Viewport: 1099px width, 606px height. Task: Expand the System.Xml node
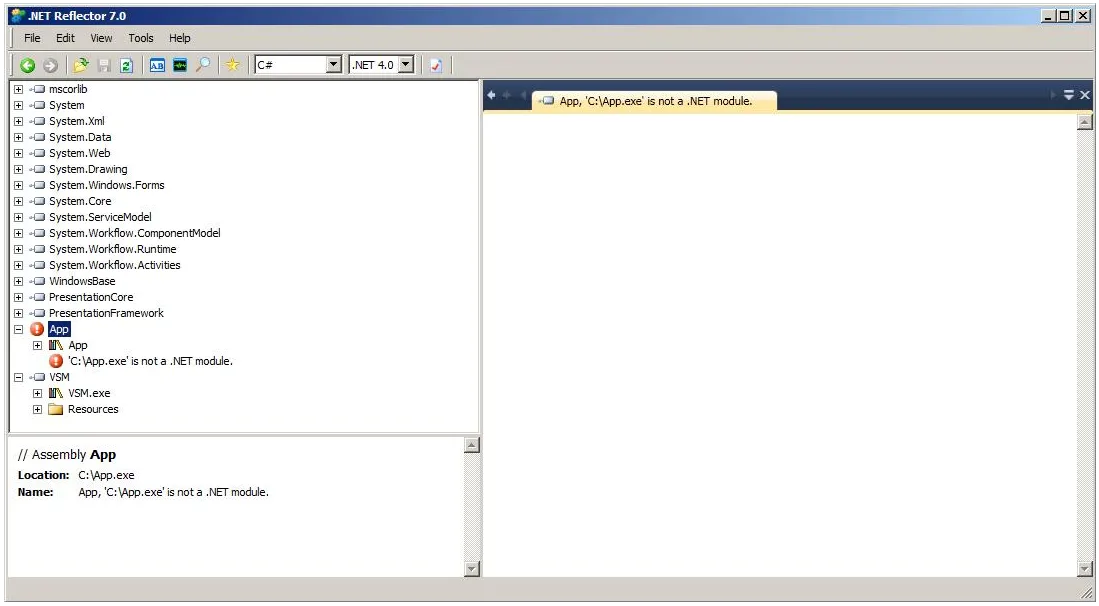point(19,121)
